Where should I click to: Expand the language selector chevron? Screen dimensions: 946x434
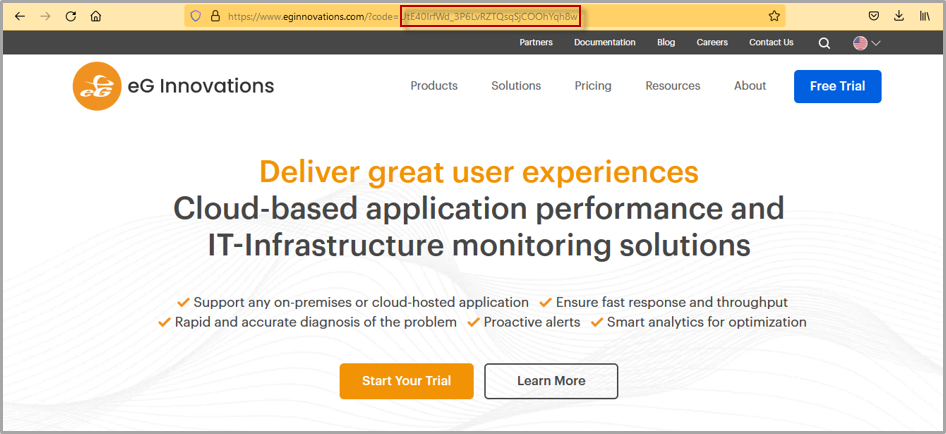point(876,43)
